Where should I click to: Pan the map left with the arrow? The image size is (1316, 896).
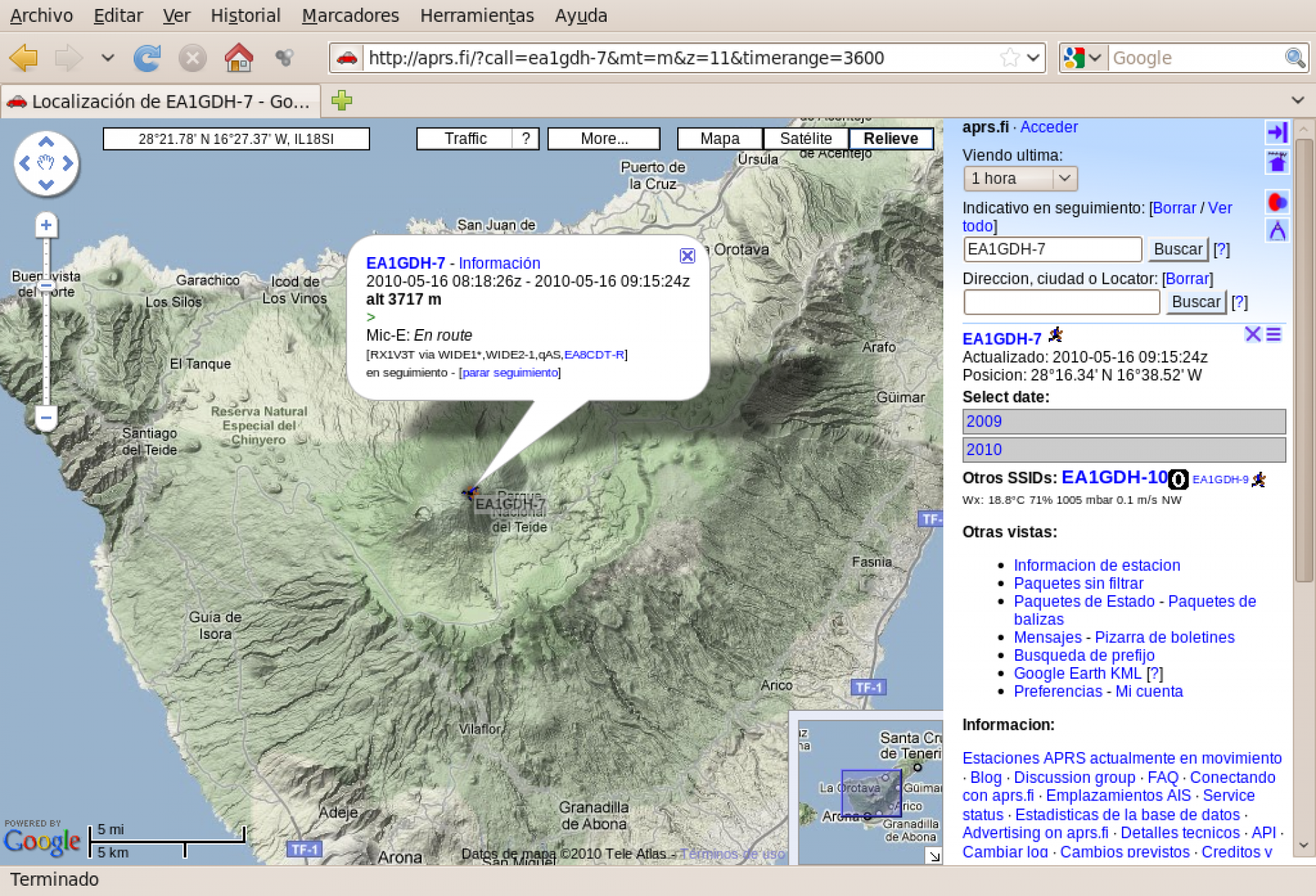25,163
